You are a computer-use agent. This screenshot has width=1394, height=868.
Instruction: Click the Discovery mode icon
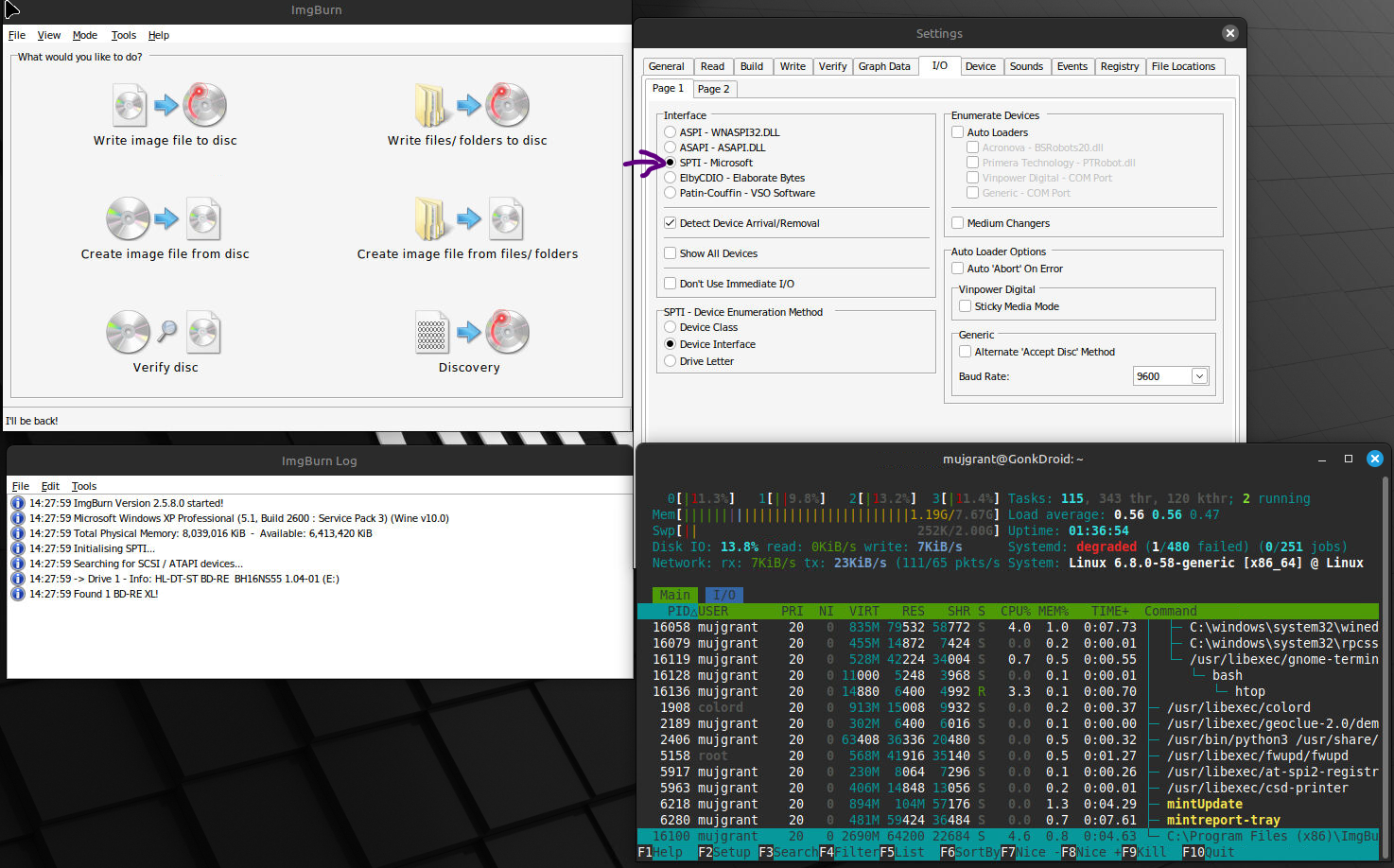[x=472, y=332]
